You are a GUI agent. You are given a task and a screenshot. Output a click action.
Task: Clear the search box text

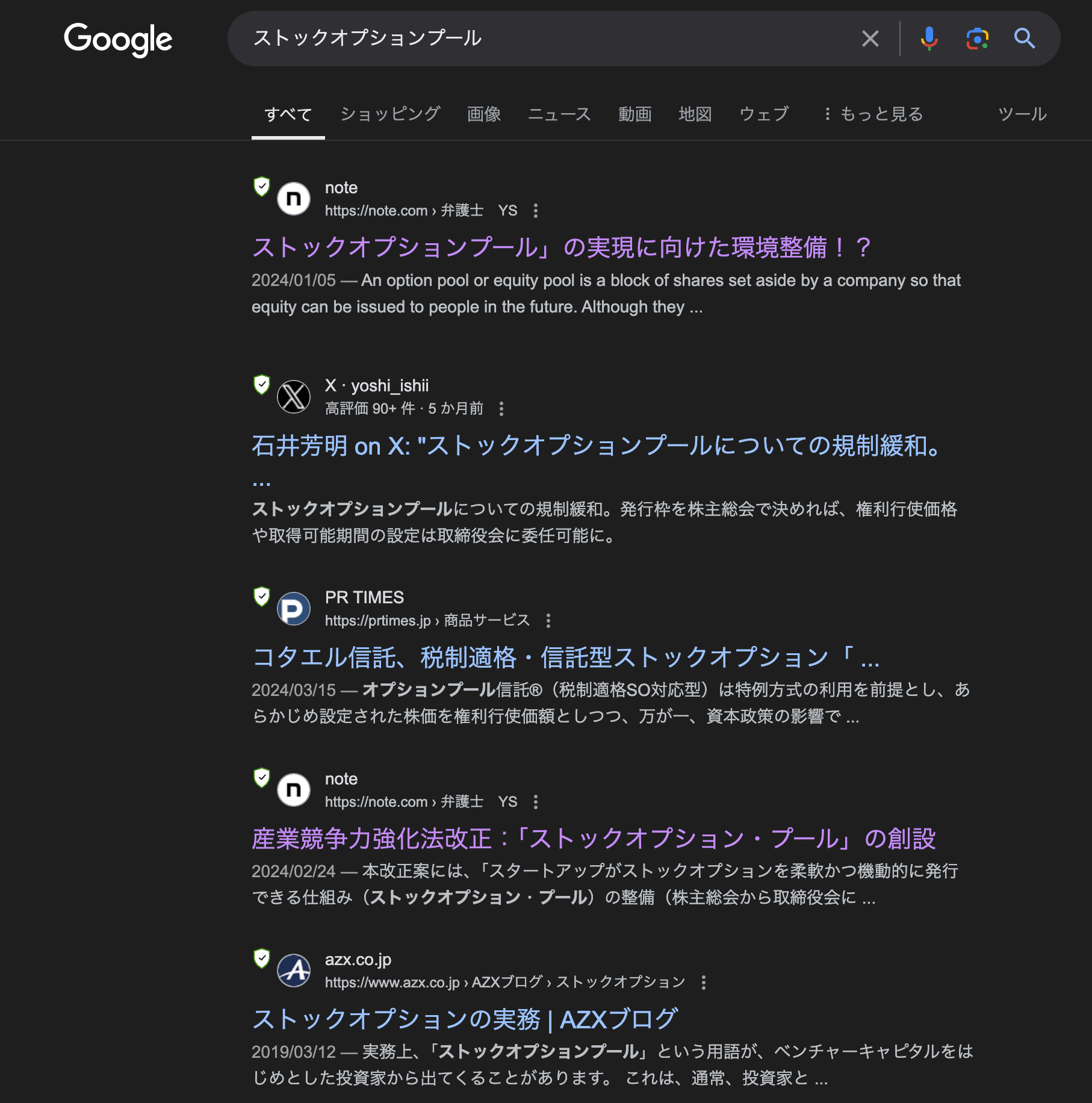[x=870, y=39]
